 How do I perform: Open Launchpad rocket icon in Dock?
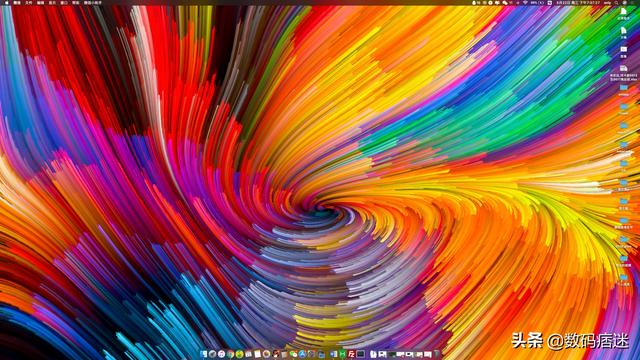(x=212, y=354)
